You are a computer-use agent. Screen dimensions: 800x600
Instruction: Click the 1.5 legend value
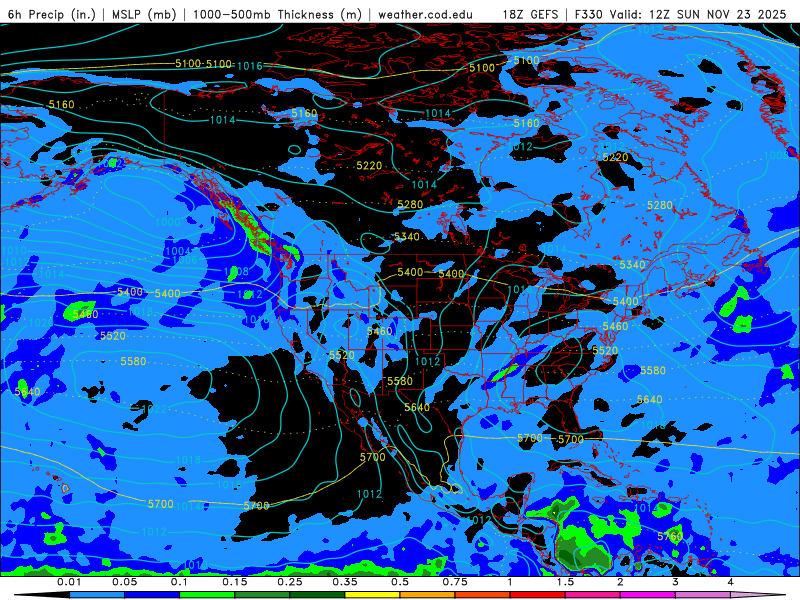tap(565, 582)
